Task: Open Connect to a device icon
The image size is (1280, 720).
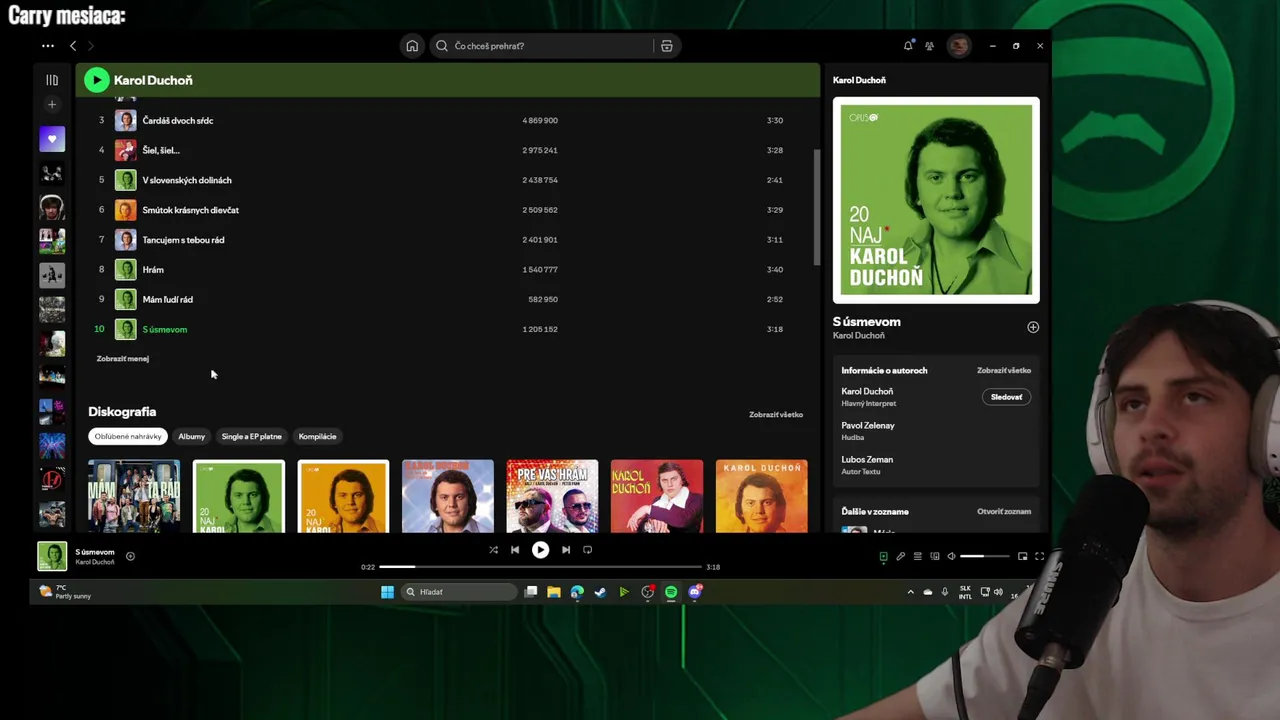Action: point(935,556)
